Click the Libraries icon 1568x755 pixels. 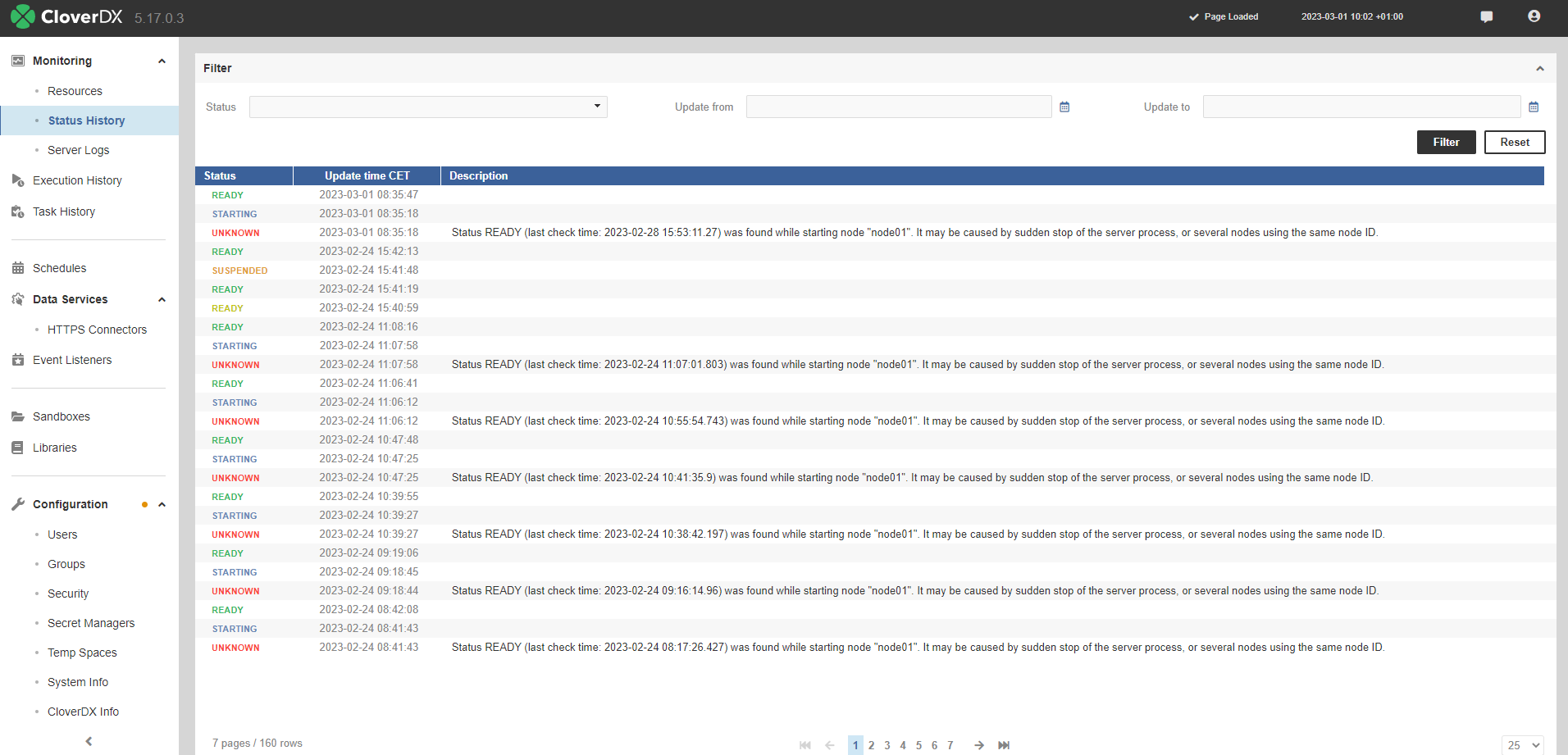pos(18,448)
